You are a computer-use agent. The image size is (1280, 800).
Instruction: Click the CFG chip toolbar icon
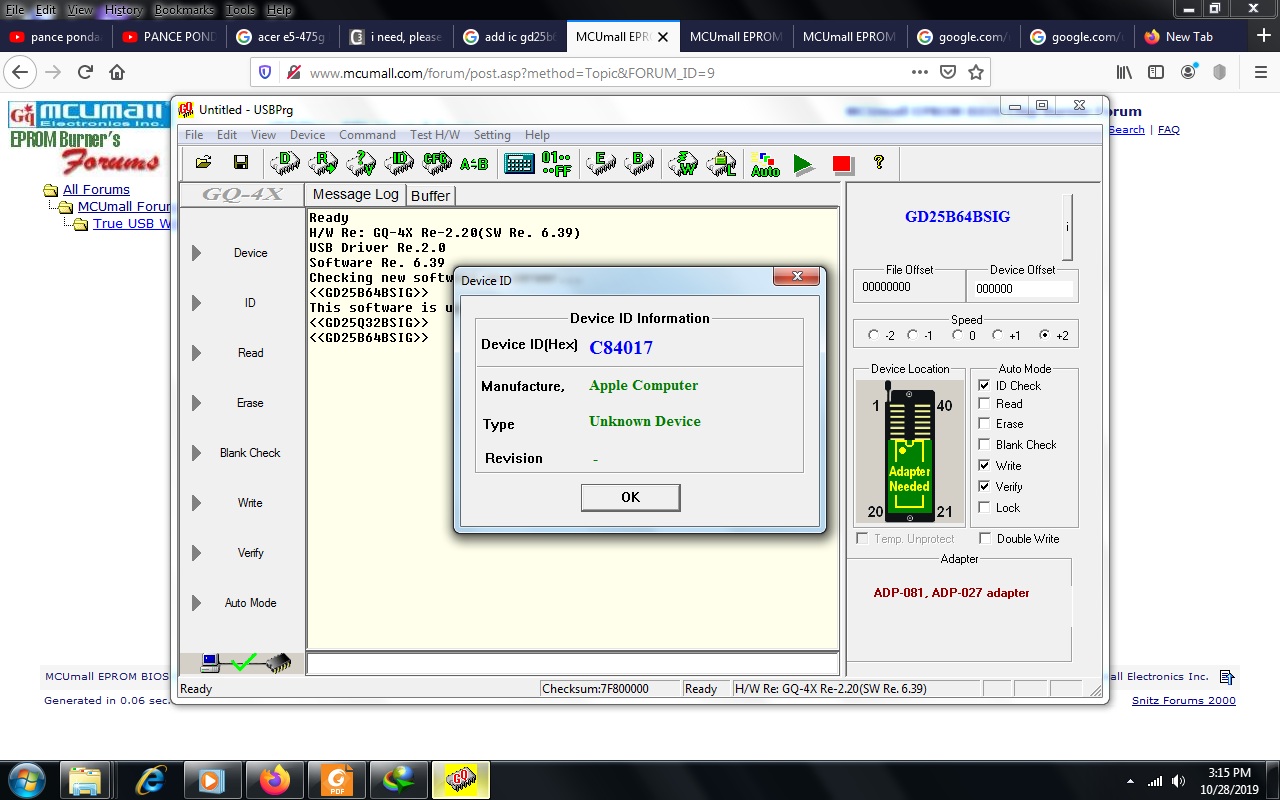436,163
